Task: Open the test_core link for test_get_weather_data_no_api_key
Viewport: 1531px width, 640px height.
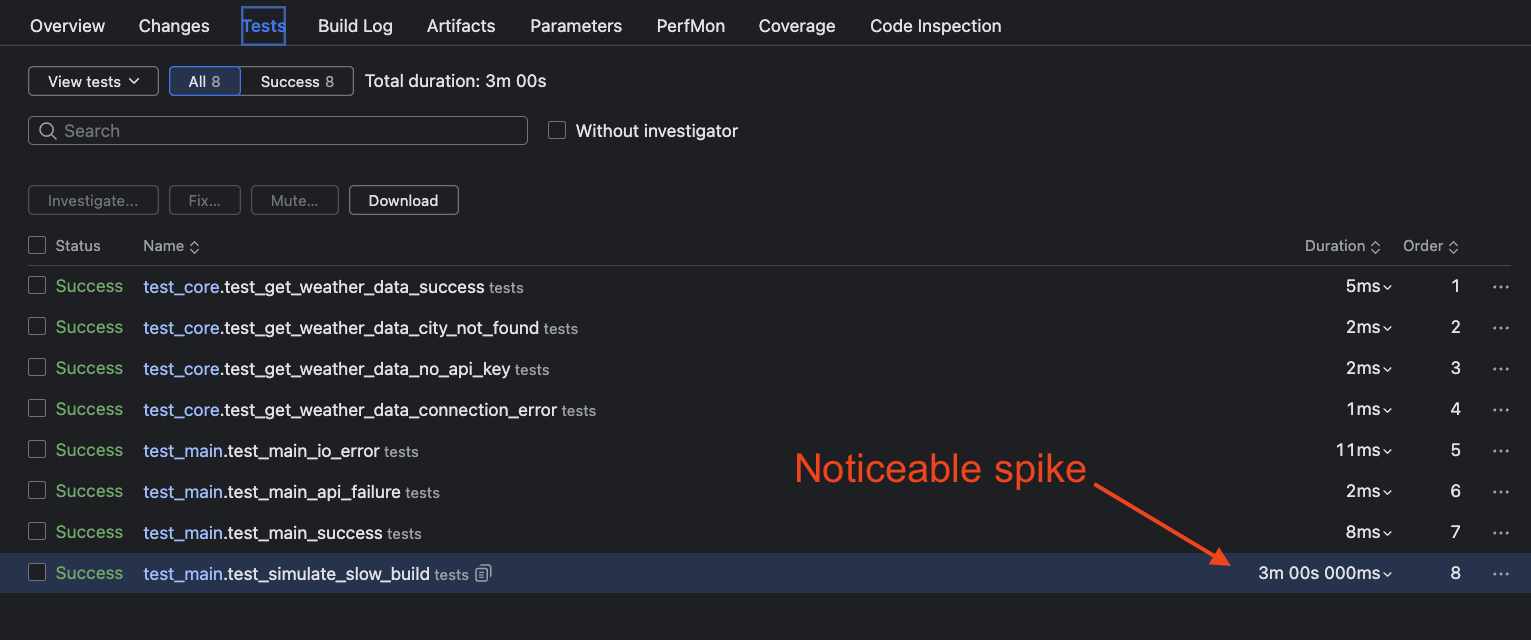Action: (x=181, y=369)
